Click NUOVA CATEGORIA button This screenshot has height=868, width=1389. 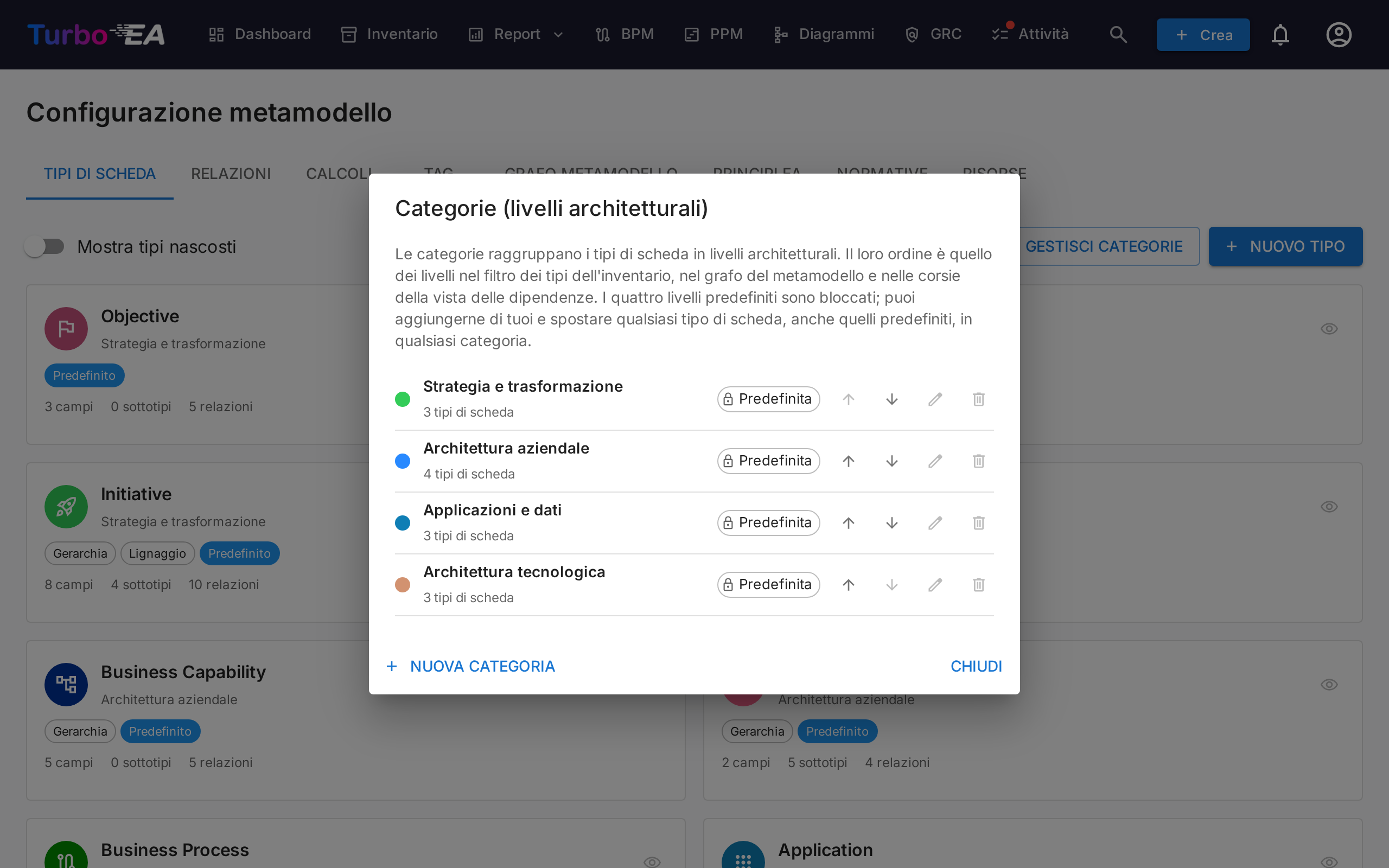pyautogui.click(x=471, y=666)
